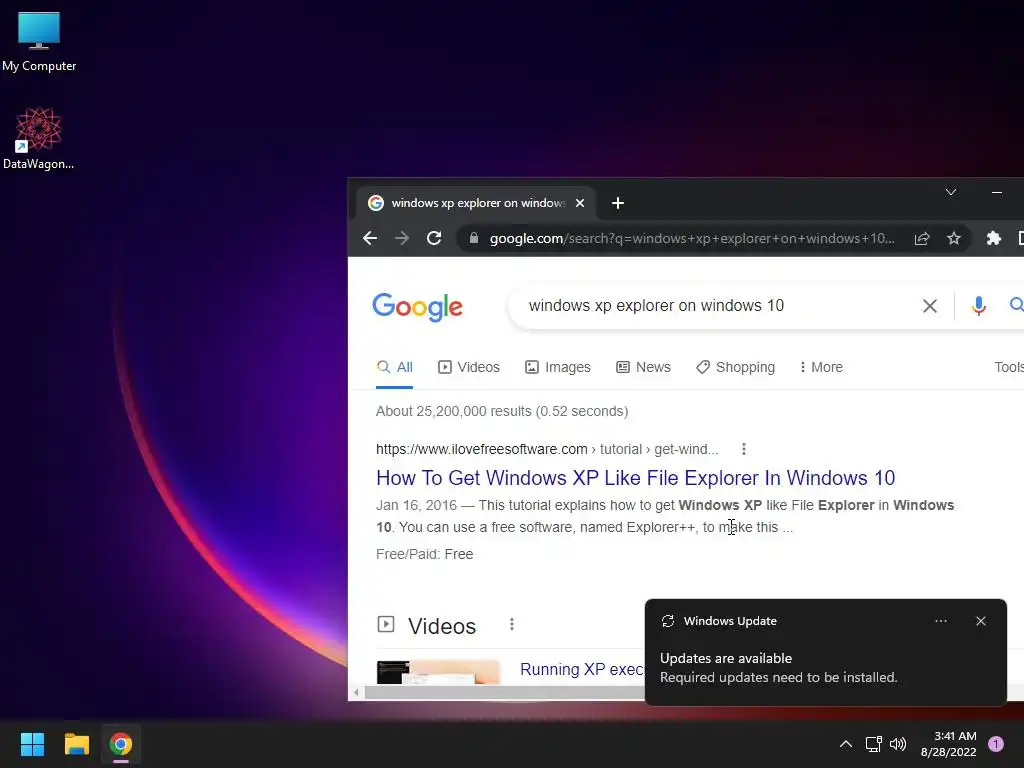Open notification center badge
Screen dimensions: 1024x768
coord(996,744)
